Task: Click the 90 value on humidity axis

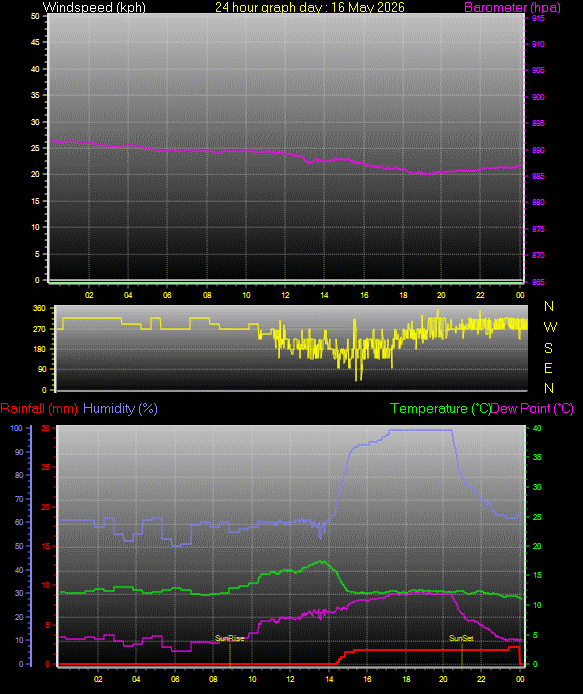Action: pos(19,452)
